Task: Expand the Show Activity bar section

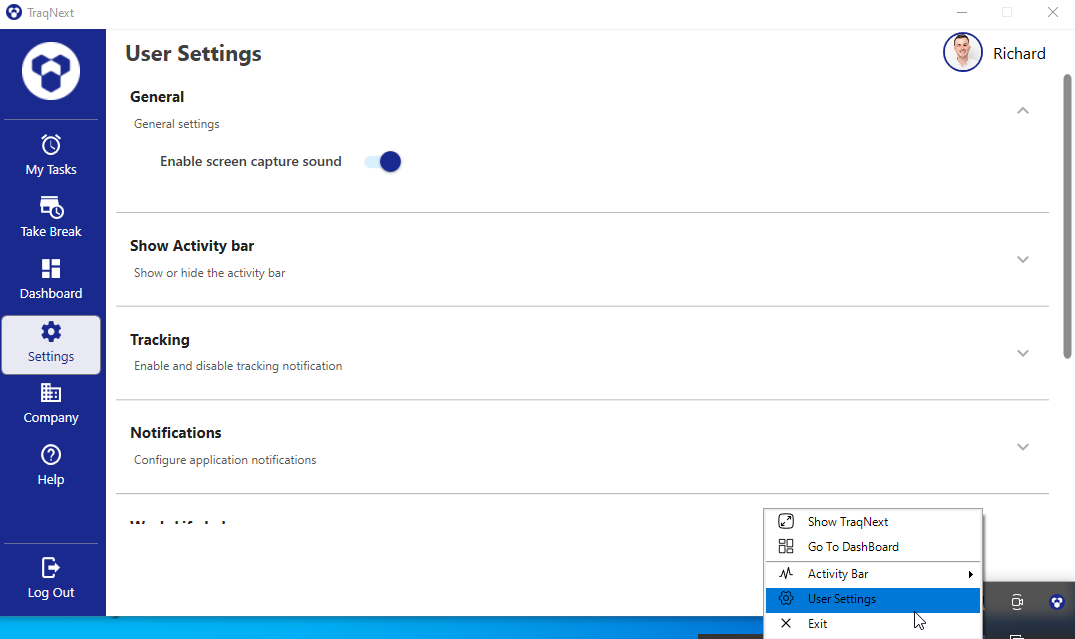Action: tap(1022, 259)
